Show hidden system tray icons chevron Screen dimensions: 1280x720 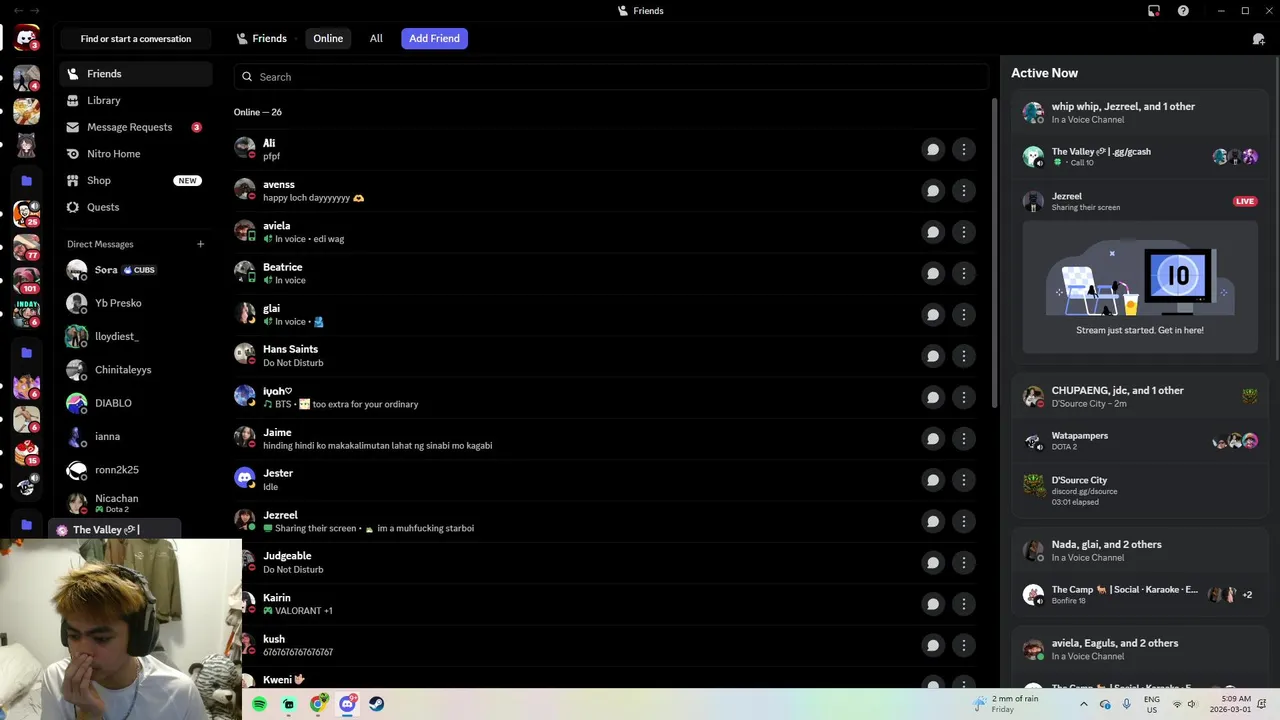1083,704
